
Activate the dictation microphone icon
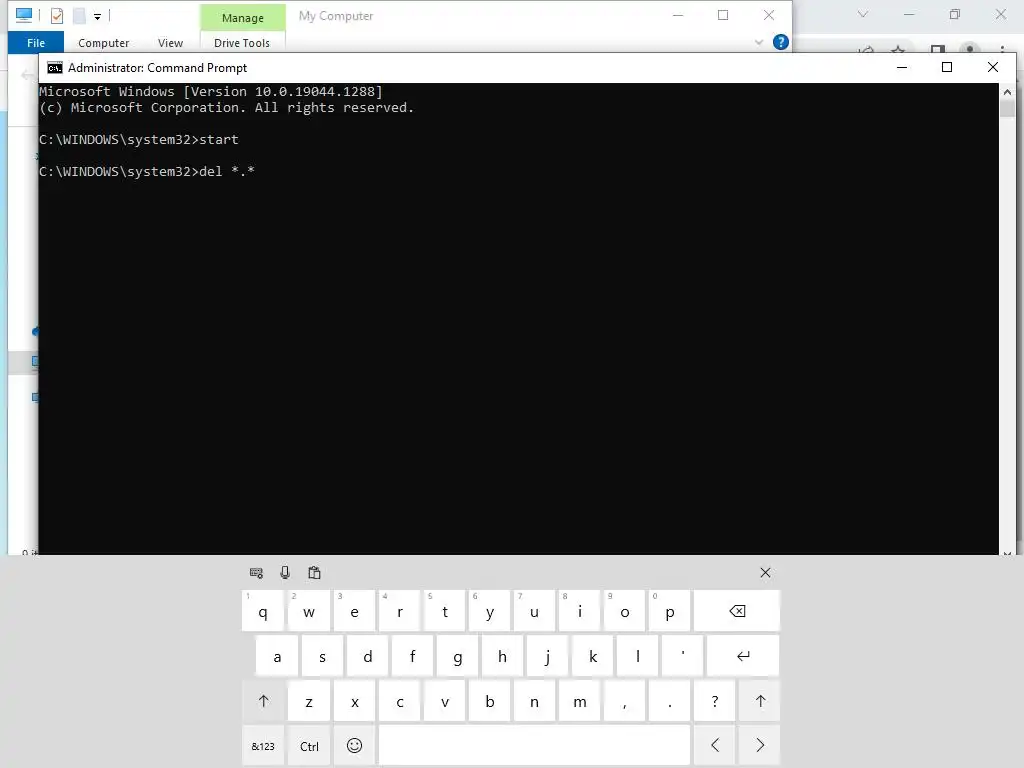(285, 573)
